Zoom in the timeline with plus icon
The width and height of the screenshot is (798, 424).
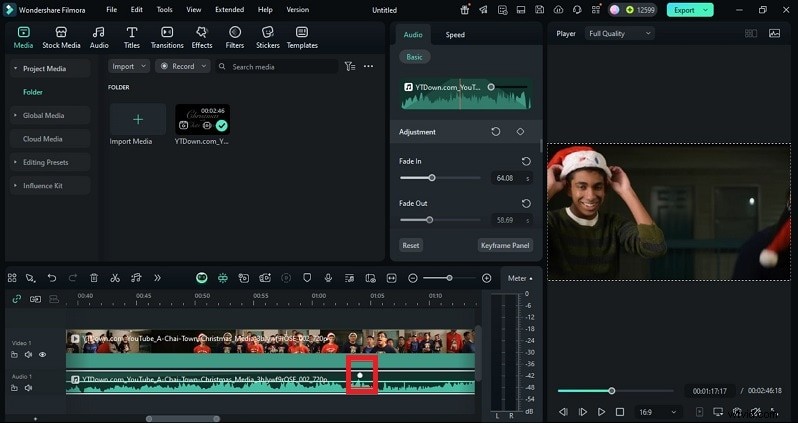pyautogui.click(x=487, y=278)
